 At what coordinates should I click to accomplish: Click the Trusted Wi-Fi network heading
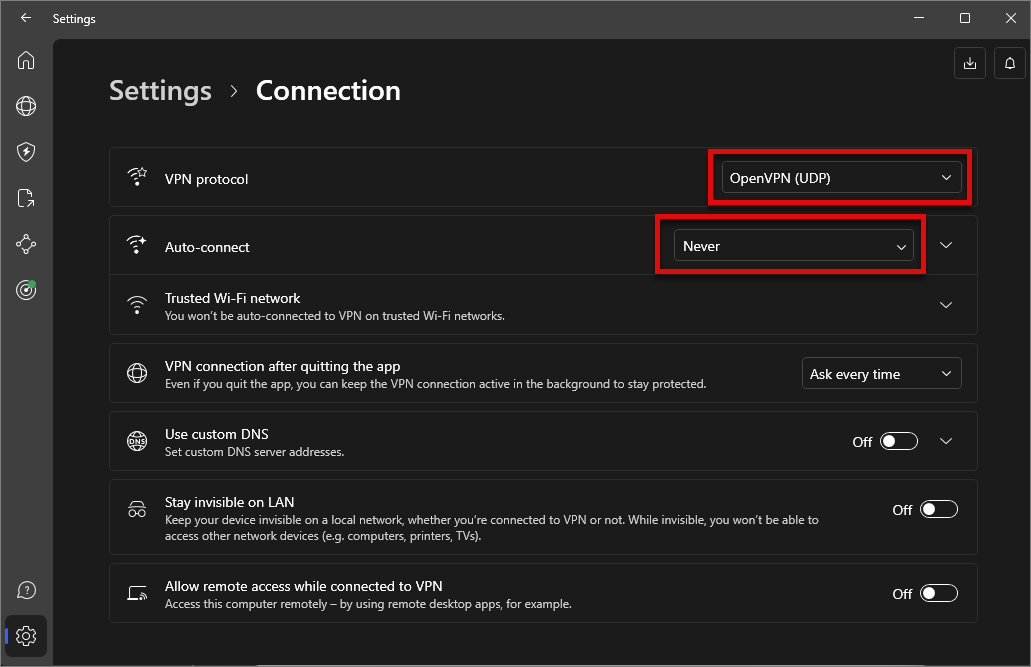coord(232,298)
